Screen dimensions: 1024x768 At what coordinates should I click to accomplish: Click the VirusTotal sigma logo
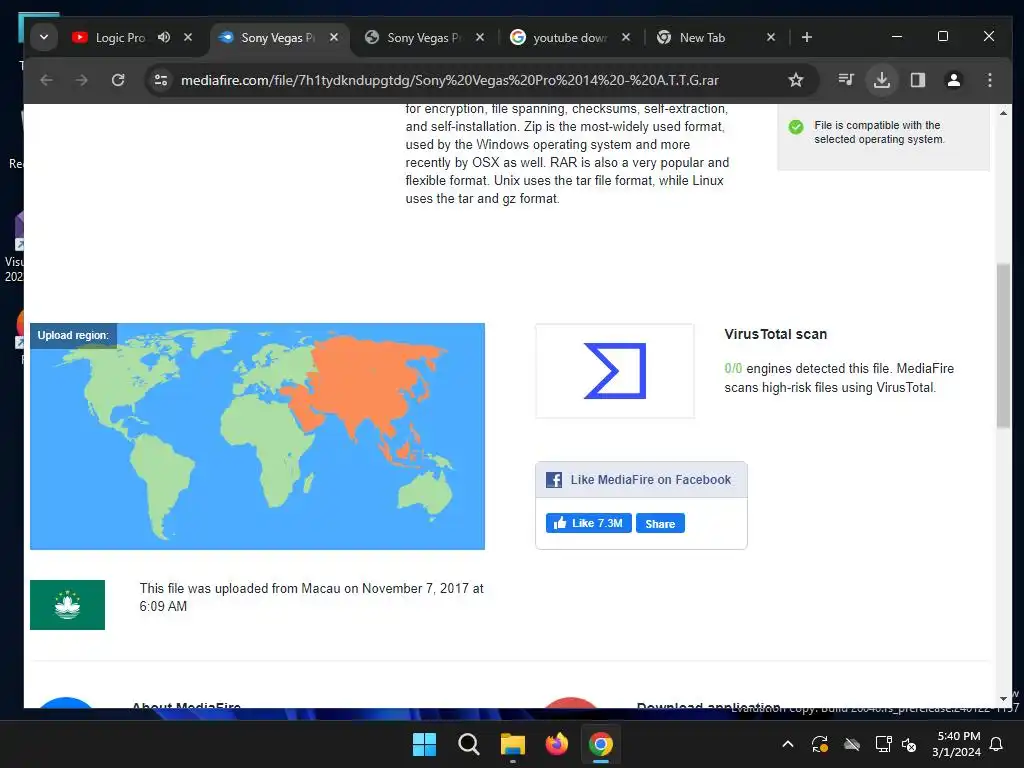coord(615,370)
